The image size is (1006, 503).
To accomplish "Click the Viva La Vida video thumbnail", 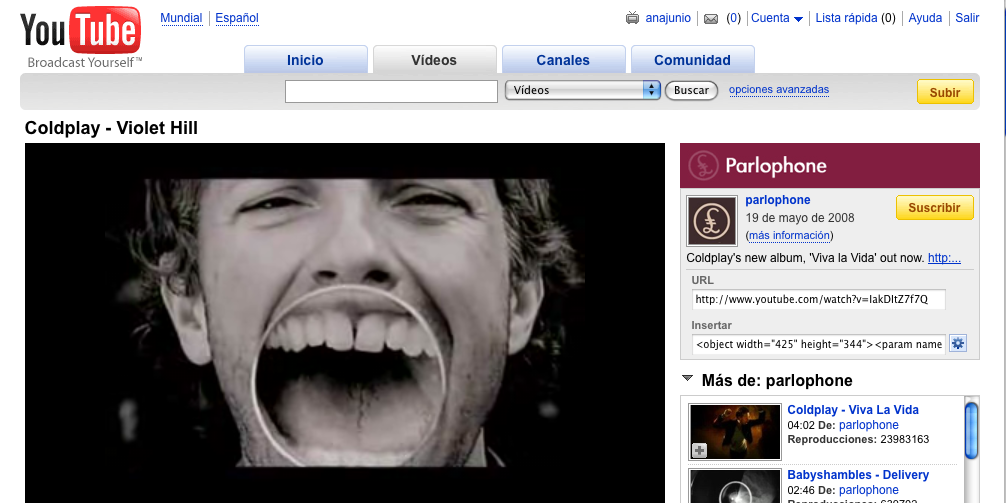I will tap(735, 432).
